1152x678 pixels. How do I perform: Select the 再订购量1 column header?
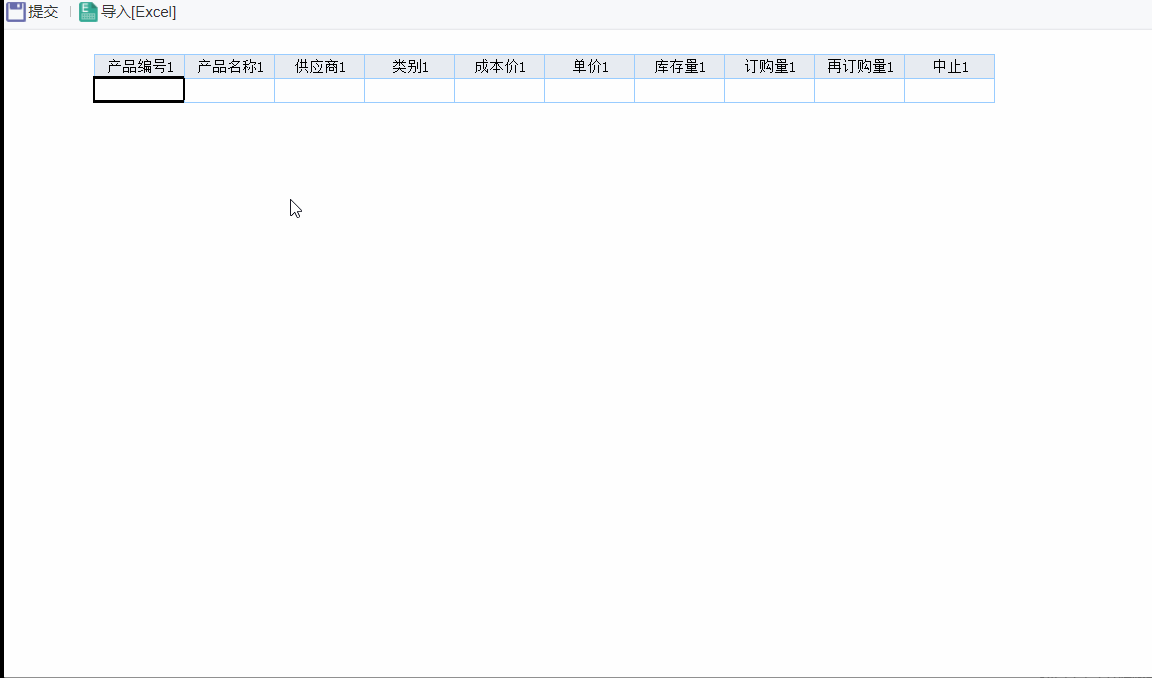(860, 67)
